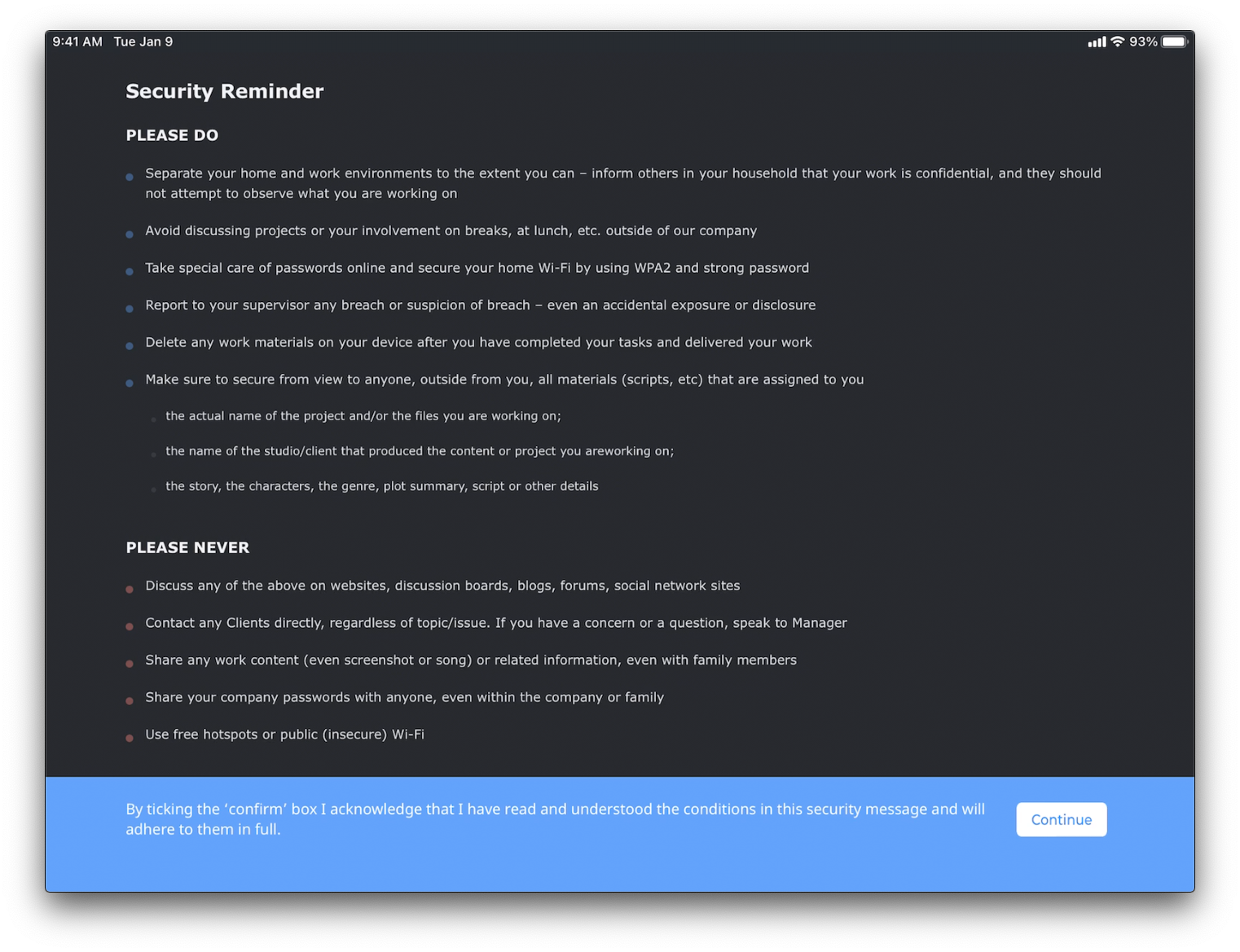This screenshot has width=1240, height=952.
Task: Click the blue bullet beside 'Separate your home'
Action: 130,177
